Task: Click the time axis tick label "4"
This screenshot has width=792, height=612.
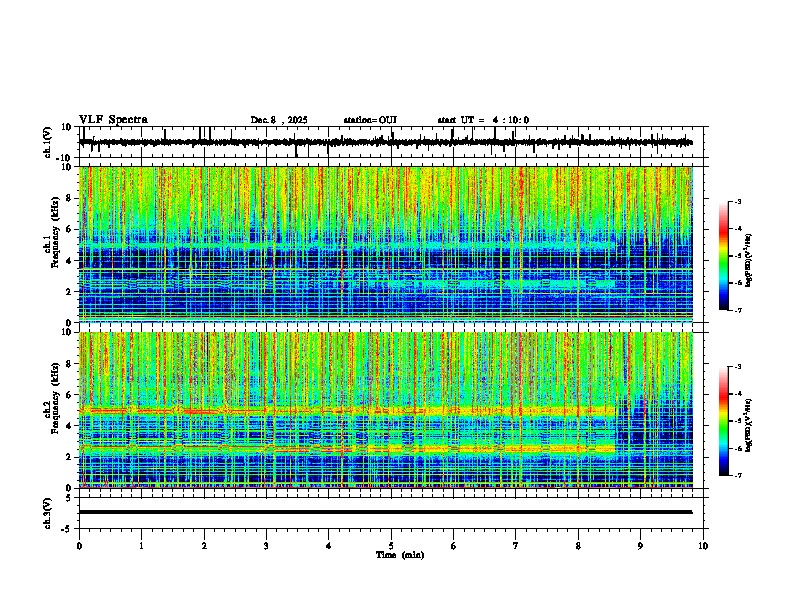Action: [x=329, y=546]
